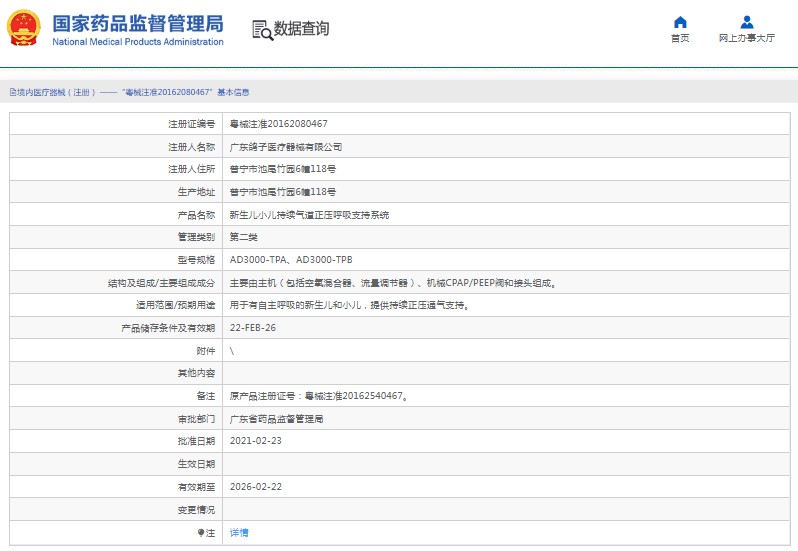798x551 pixels.
Task: Select product name 新生儿小儿持续气道正压呼吸支持系统
Action: tap(309, 215)
